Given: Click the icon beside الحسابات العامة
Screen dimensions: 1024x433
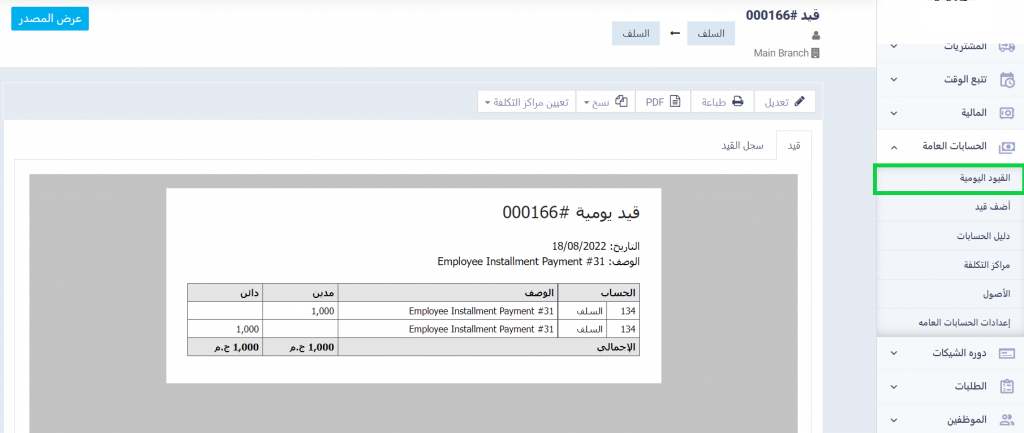Looking at the screenshot, I should coord(1006,147).
